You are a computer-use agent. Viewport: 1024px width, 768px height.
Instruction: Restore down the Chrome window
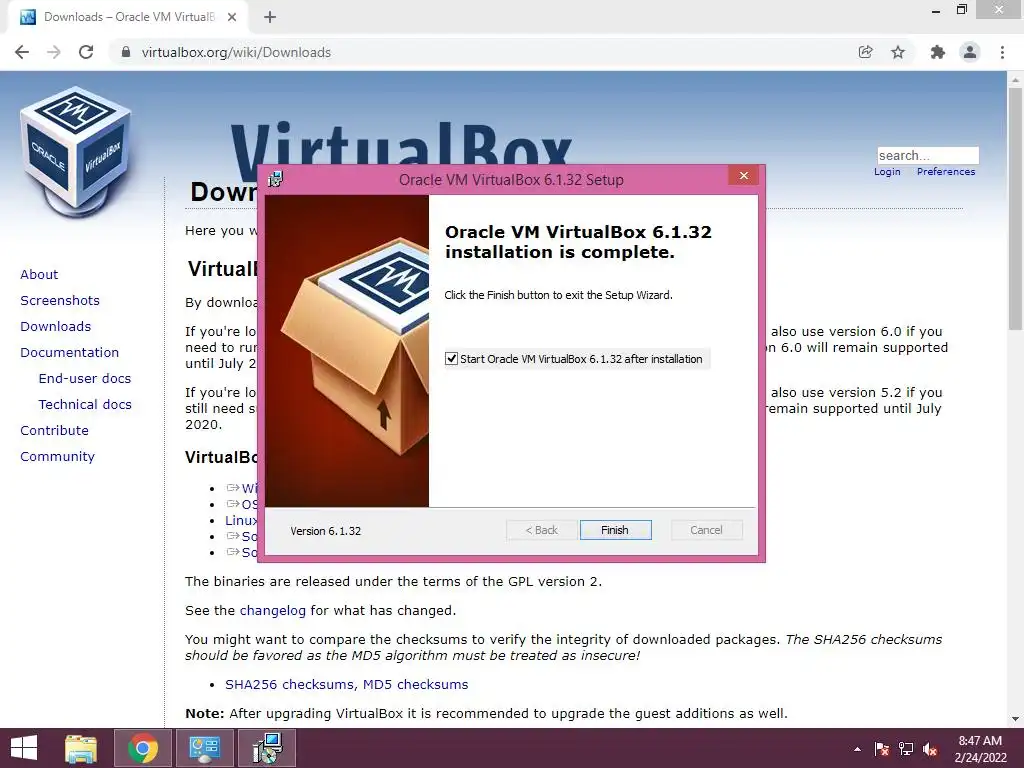(961, 10)
